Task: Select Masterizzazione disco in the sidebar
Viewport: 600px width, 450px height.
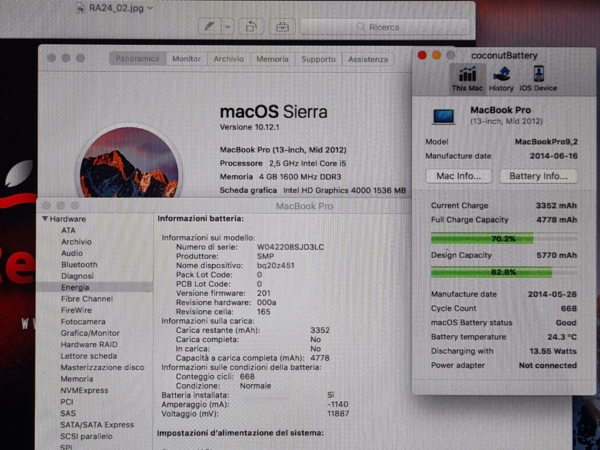Action: pos(103,367)
